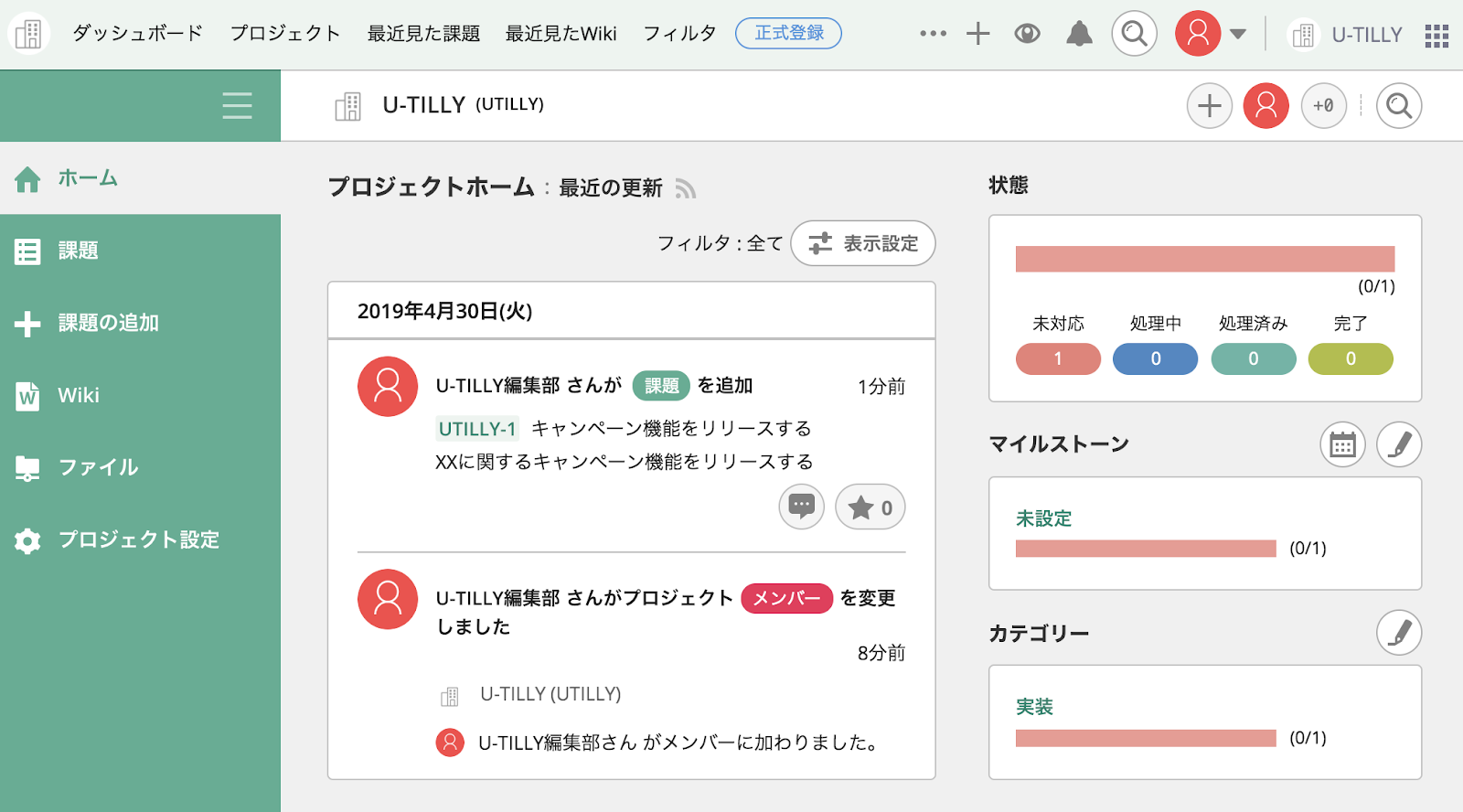
Task: Click the 実装 category link
Action: (x=1034, y=707)
